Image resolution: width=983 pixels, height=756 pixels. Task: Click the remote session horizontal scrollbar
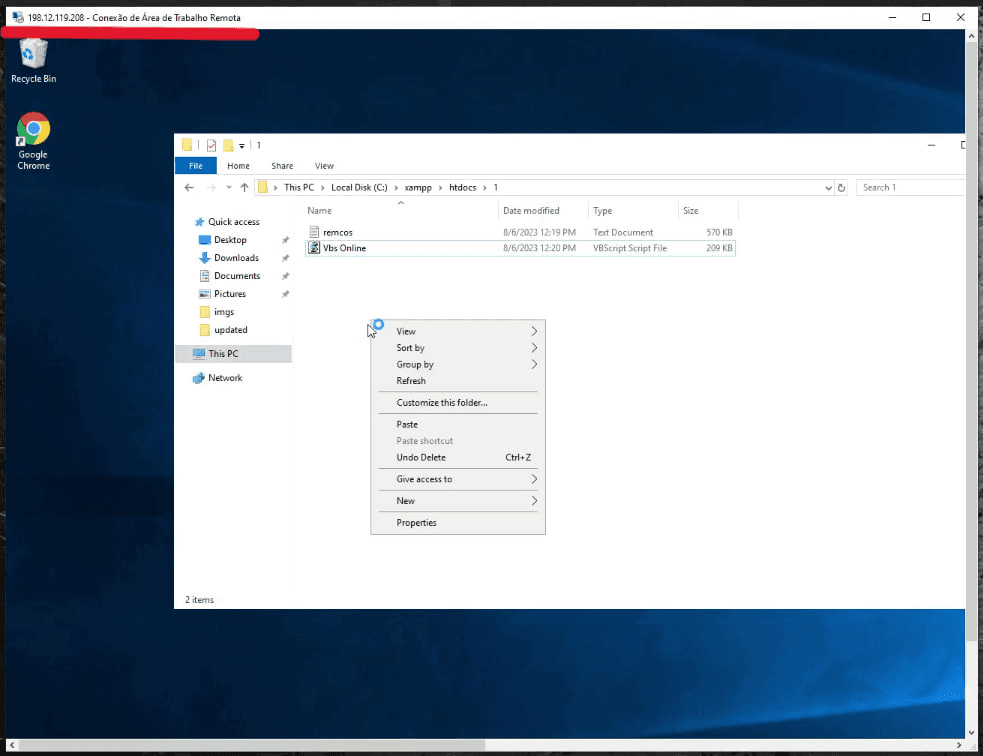pos(252,745)
